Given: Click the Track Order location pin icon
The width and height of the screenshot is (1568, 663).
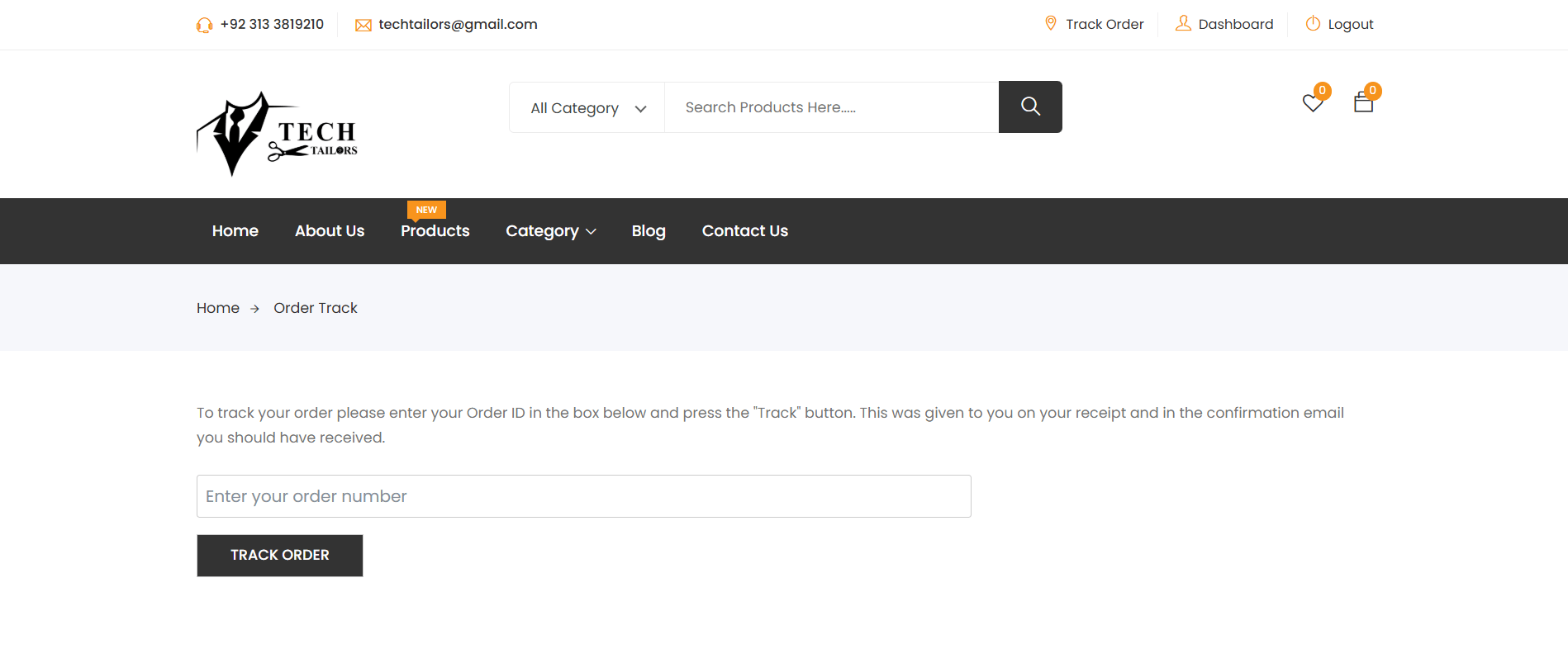Looking at the screenshot, I should coord(1051,23).
